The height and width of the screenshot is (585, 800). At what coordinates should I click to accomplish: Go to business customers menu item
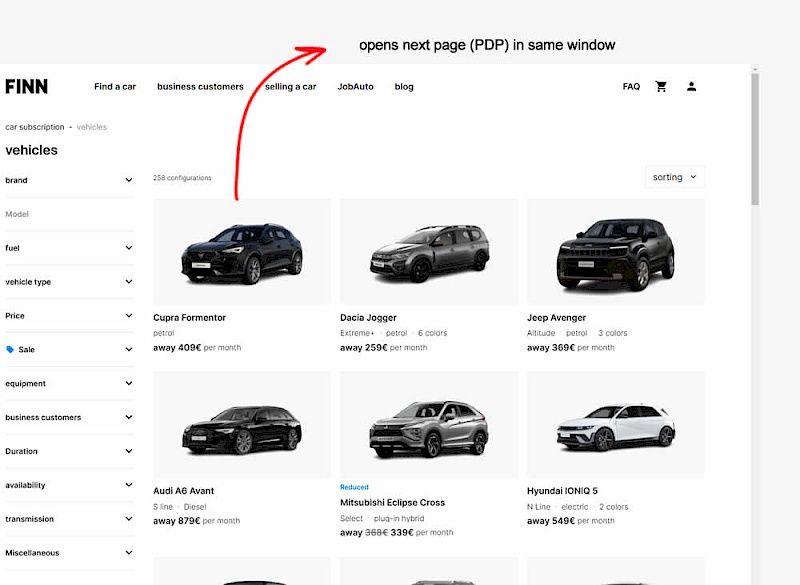[x=200, y=87]
